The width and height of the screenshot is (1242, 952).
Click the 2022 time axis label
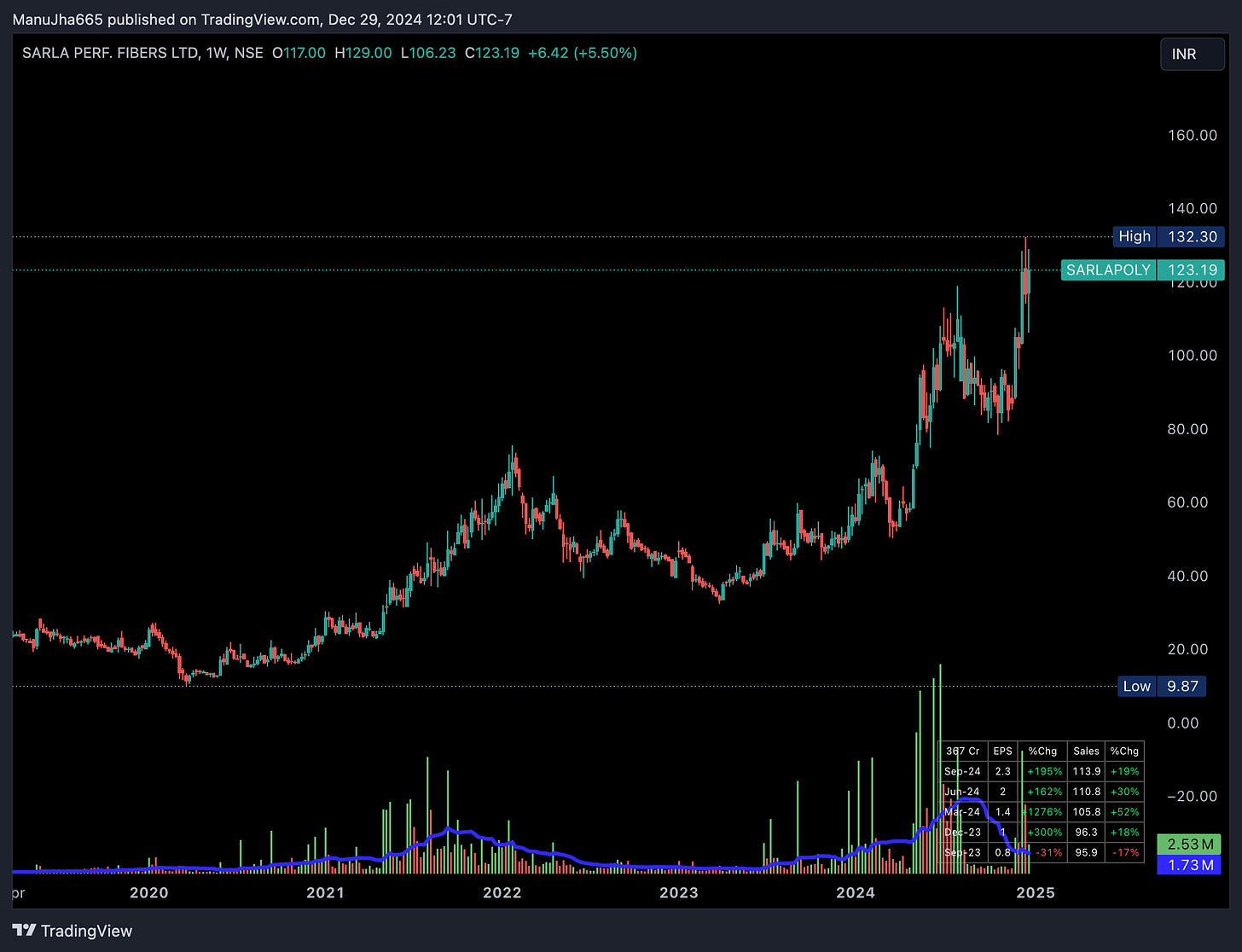coord(502,892)
